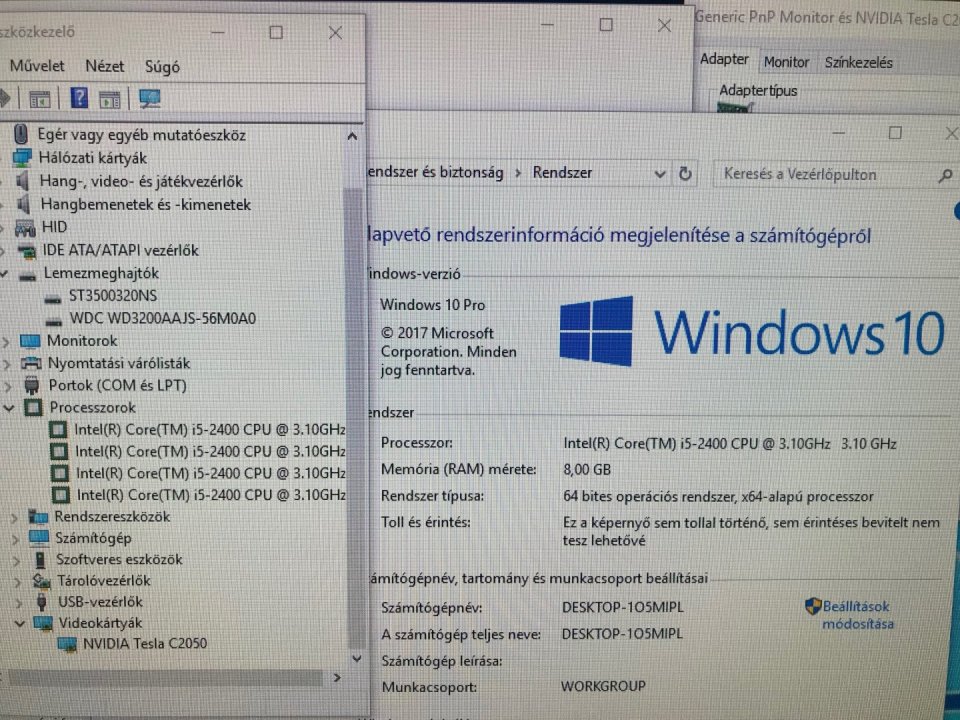Open the Súgó menu
The image size is (960, 720).
162,67
